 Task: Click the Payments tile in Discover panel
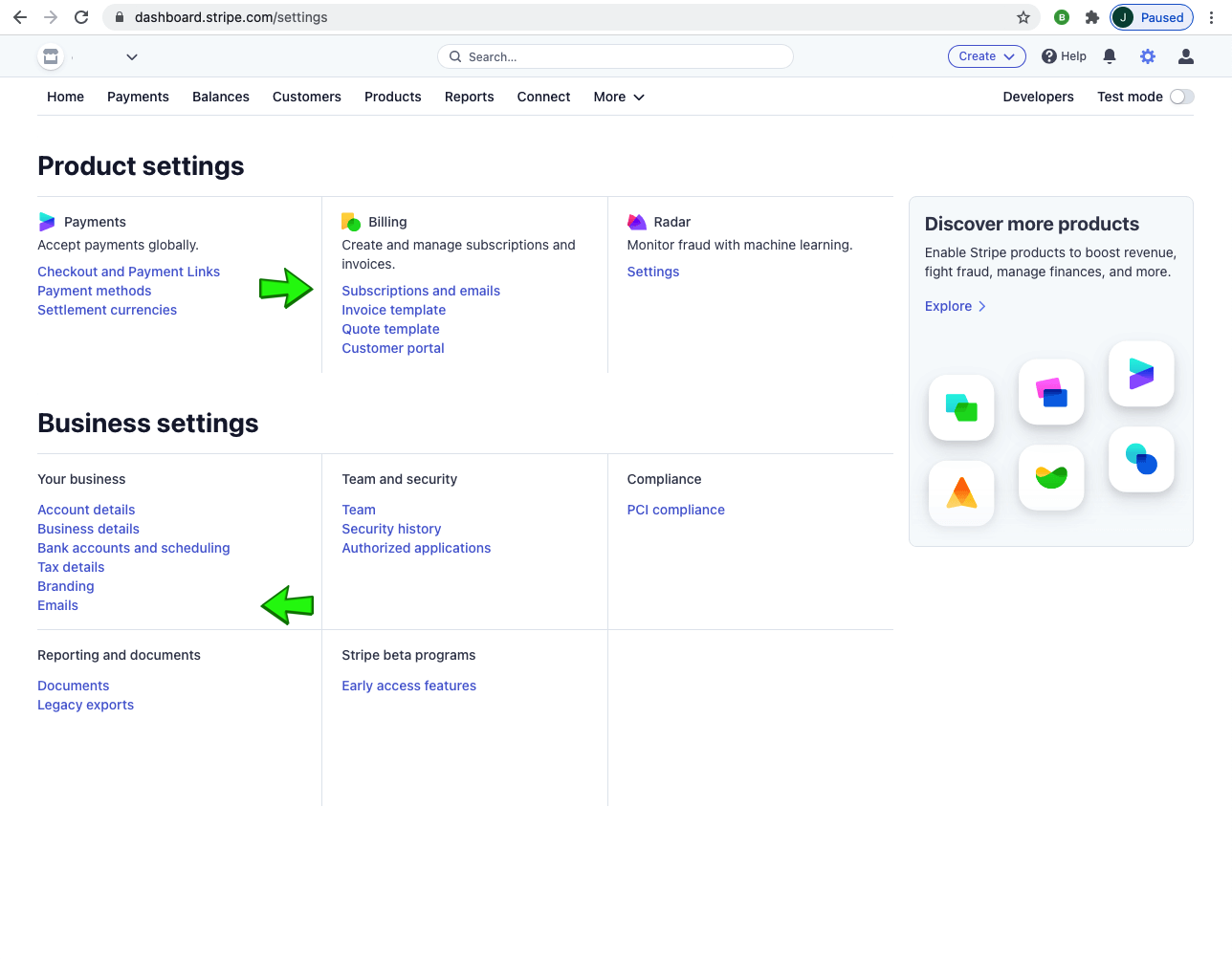1141,374
